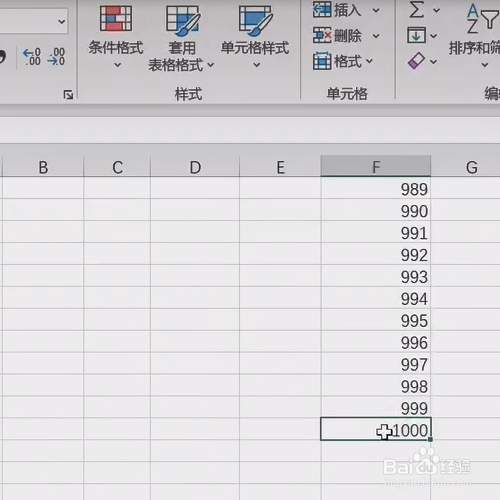Screen dimensions: 500x500
Task: Click the Insert (插入) cells button
Action: (x=337, y=10)
